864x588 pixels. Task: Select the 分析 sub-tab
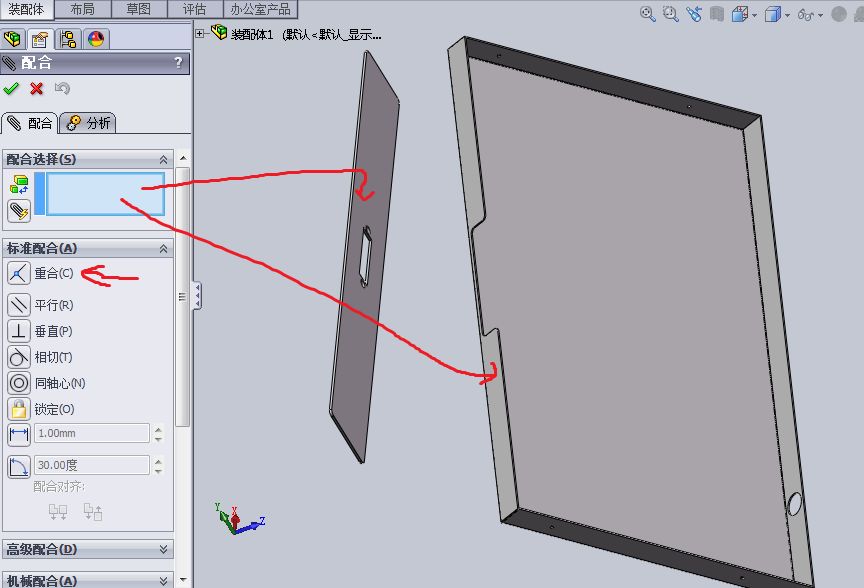click(88, 123)
